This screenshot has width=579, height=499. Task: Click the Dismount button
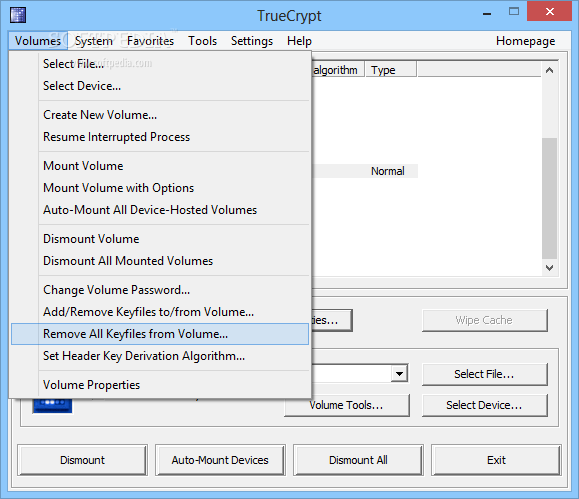tap(82, 460)
